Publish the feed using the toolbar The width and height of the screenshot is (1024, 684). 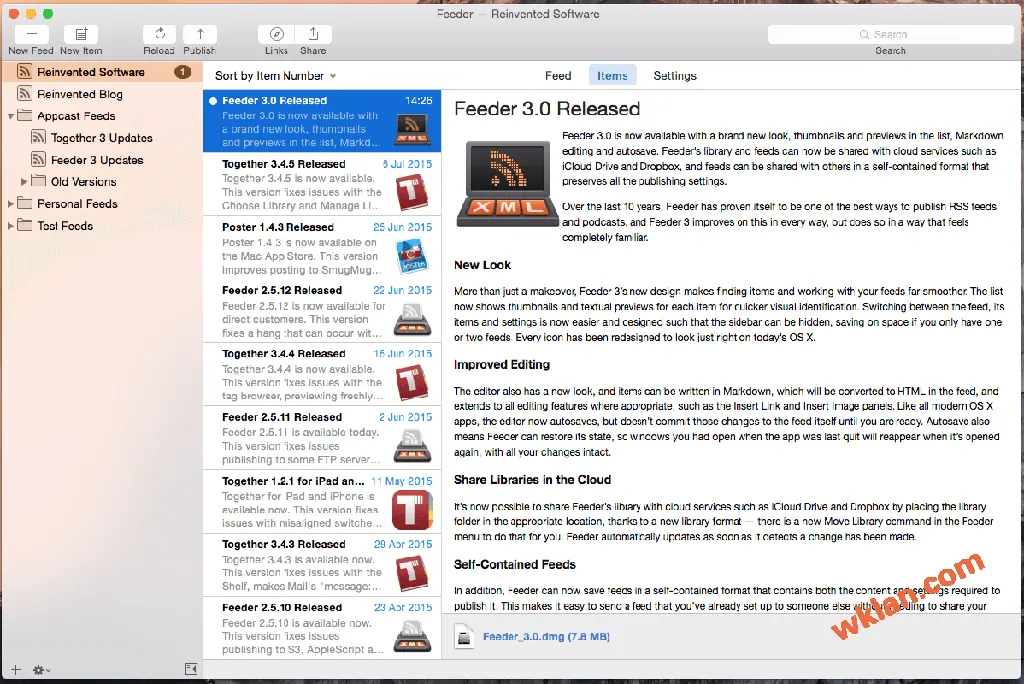pyautogui.click(x=199, y=34)
